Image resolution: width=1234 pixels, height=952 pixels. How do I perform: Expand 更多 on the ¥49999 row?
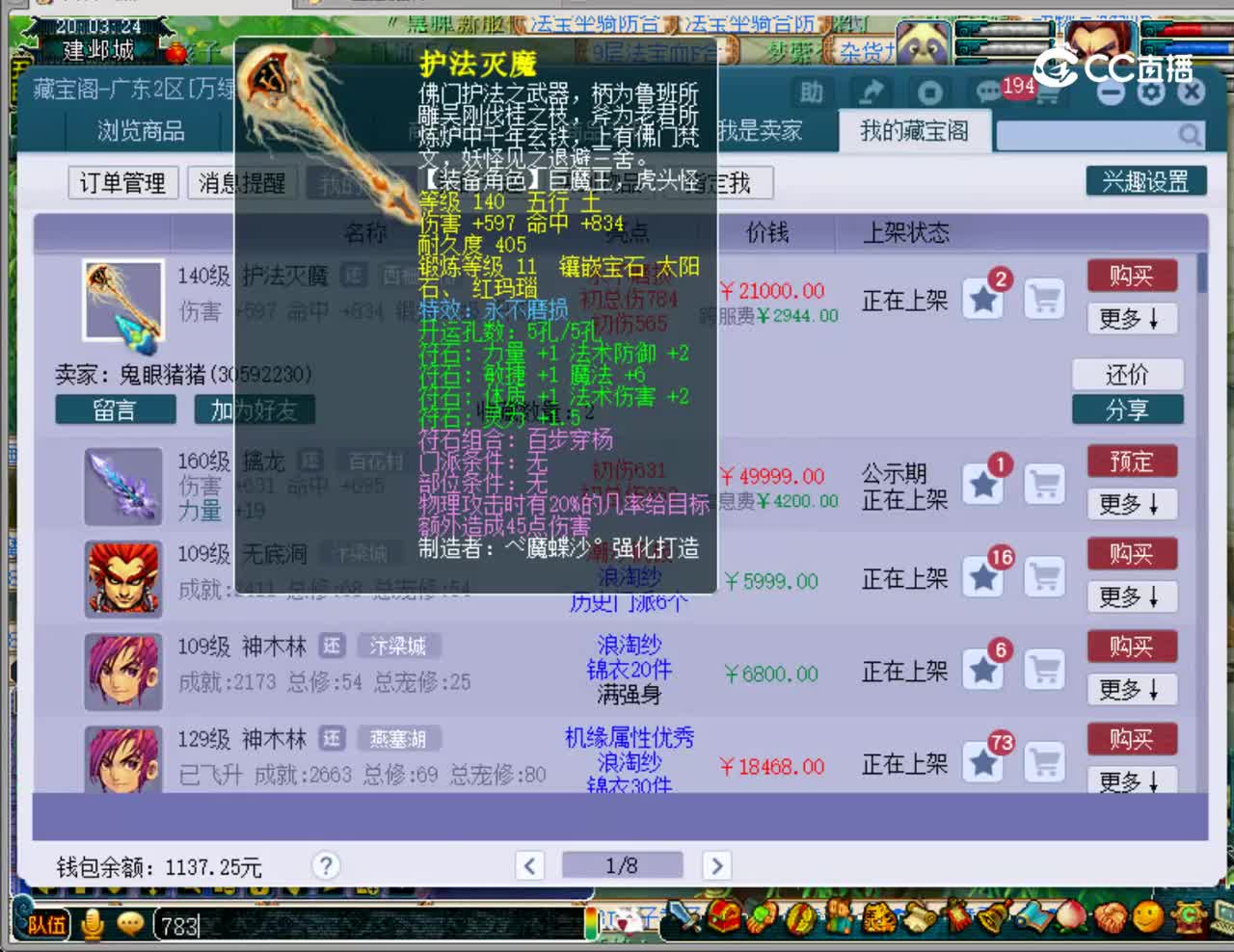tap(1132, 504)
